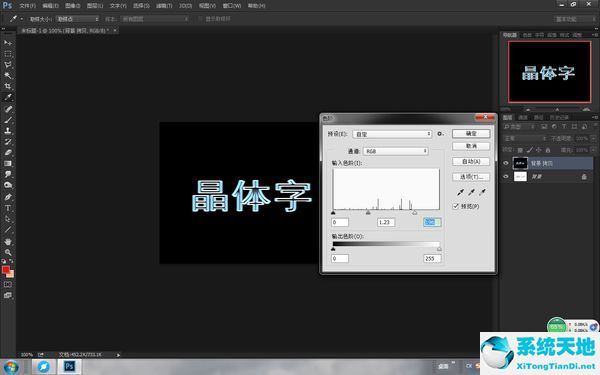Select the Magic Wand tool

(8, 75)
